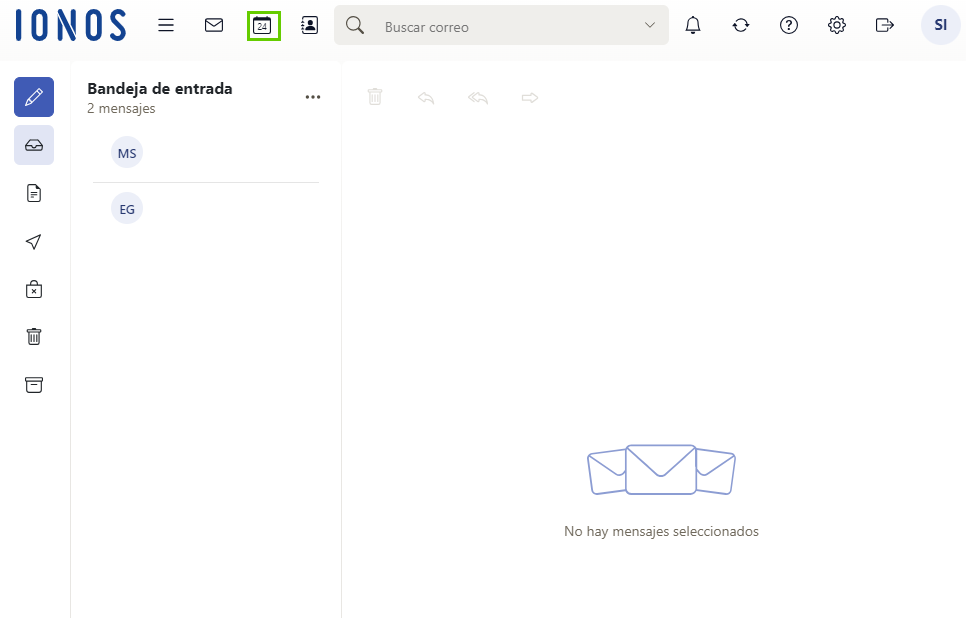Select the inbox folder in sidebar
This screenshot has width=966, height=618.
[34, 145]
